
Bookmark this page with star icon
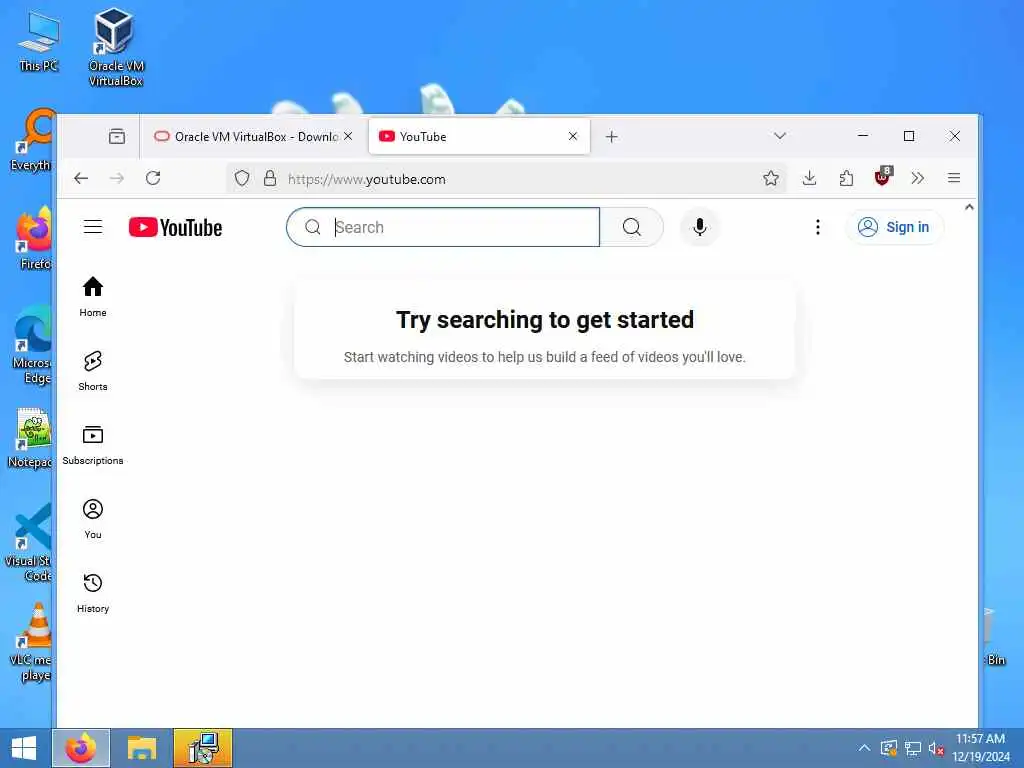[x=771, y=178]
